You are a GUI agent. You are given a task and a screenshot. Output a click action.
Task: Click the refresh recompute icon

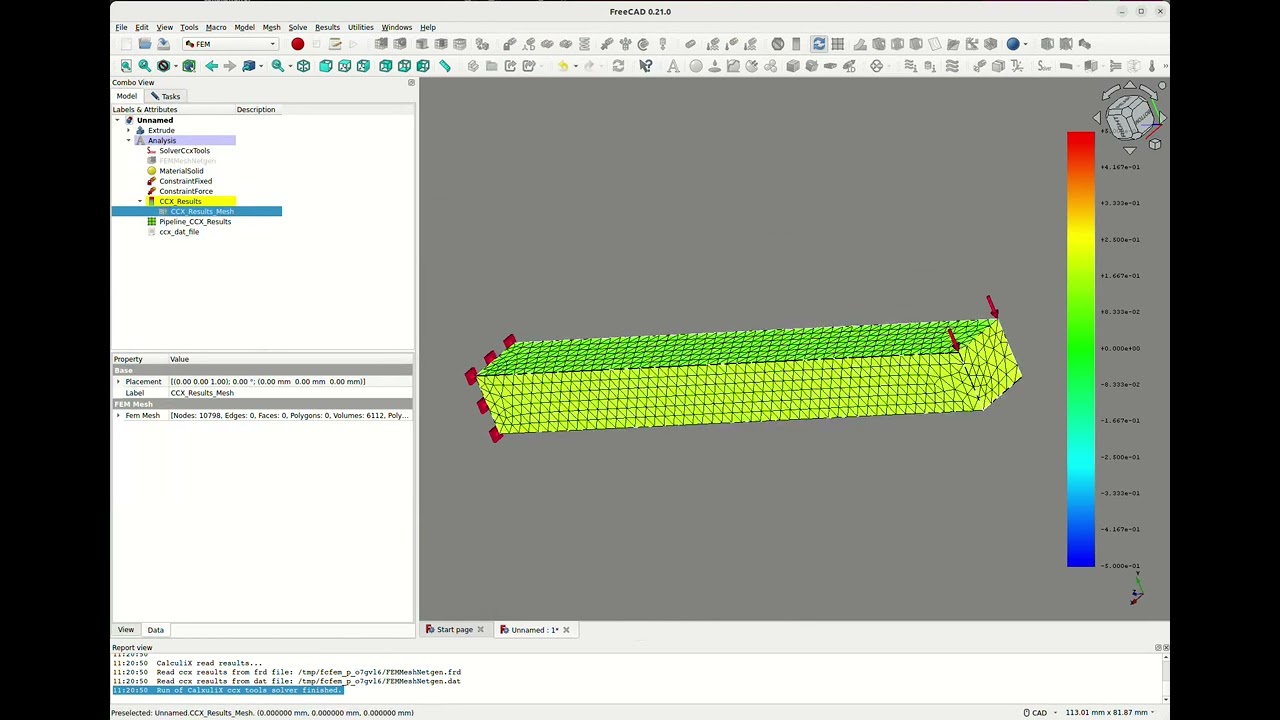pos(618,66)
